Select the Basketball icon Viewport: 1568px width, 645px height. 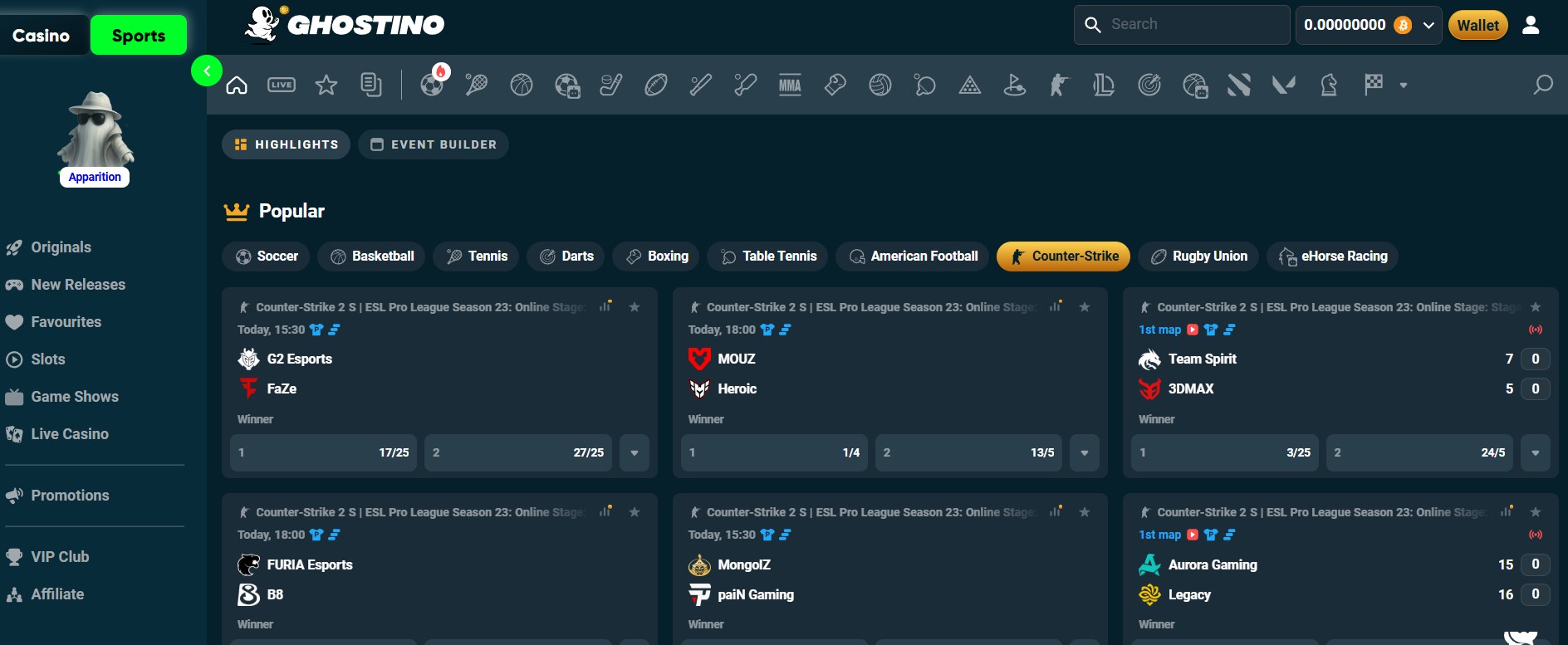pos(522,85)
